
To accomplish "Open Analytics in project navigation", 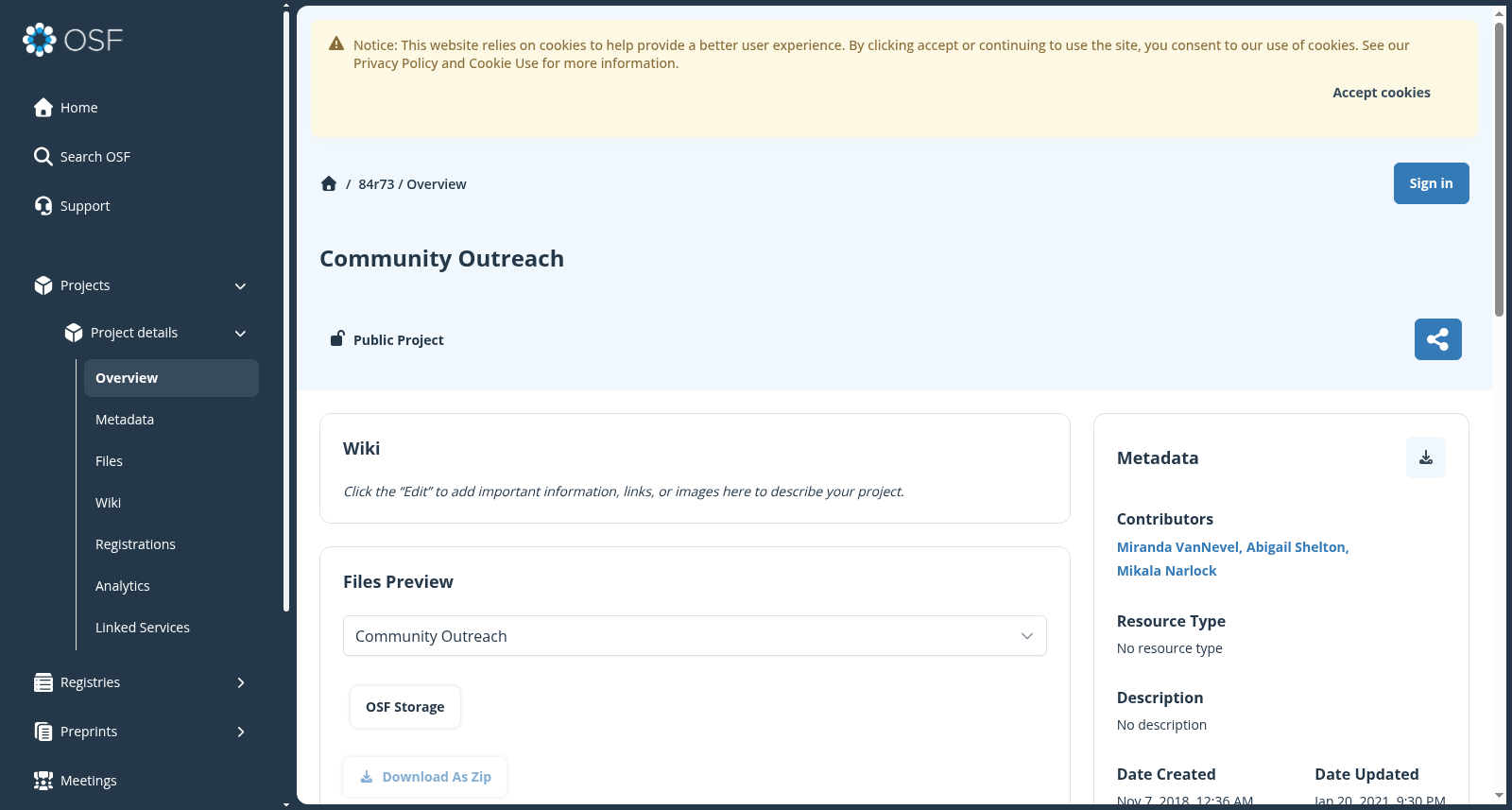I will coord(123,586).
